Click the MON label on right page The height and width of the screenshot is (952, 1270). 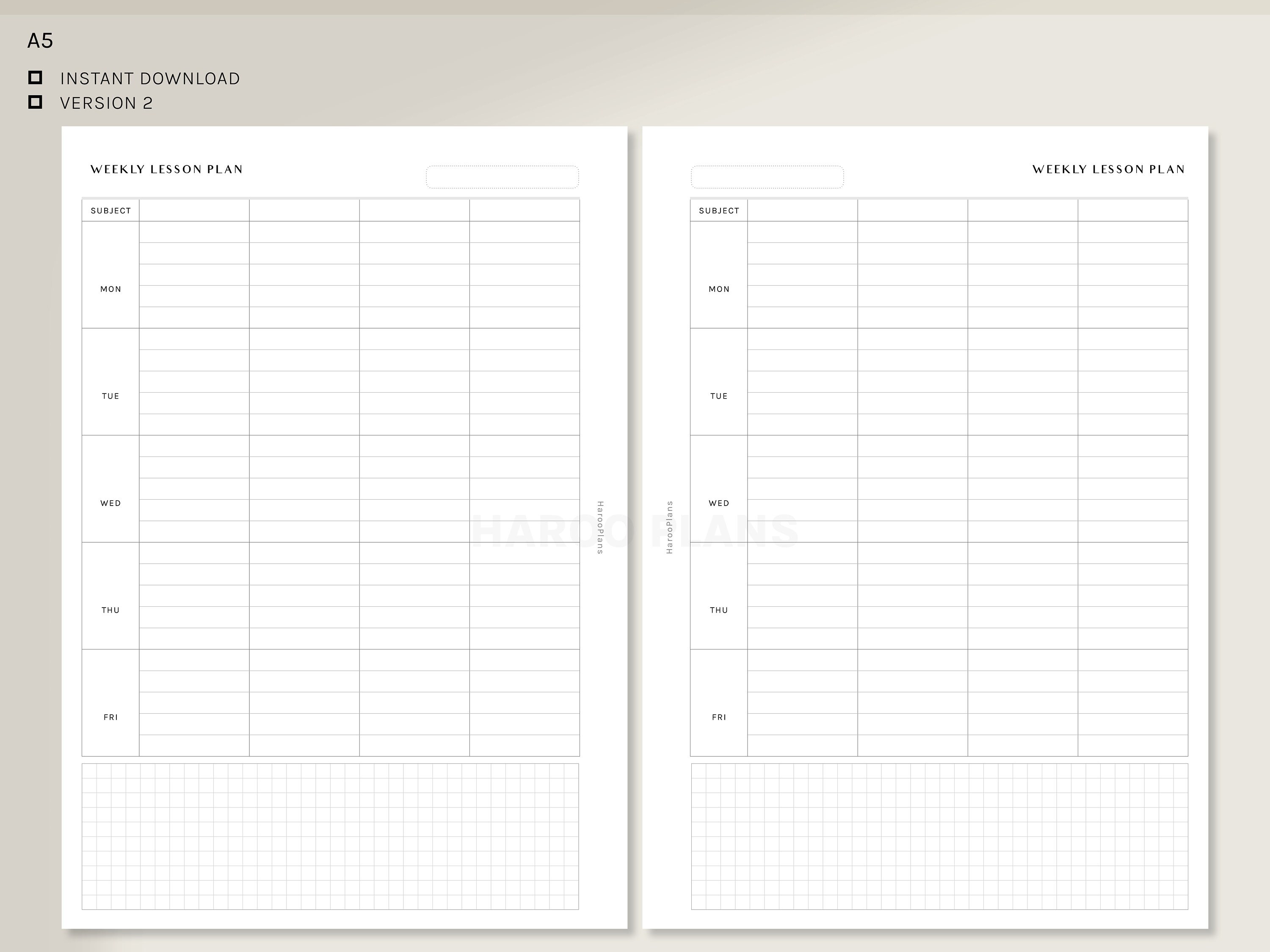pyautogui.click(x=718, y=289)
